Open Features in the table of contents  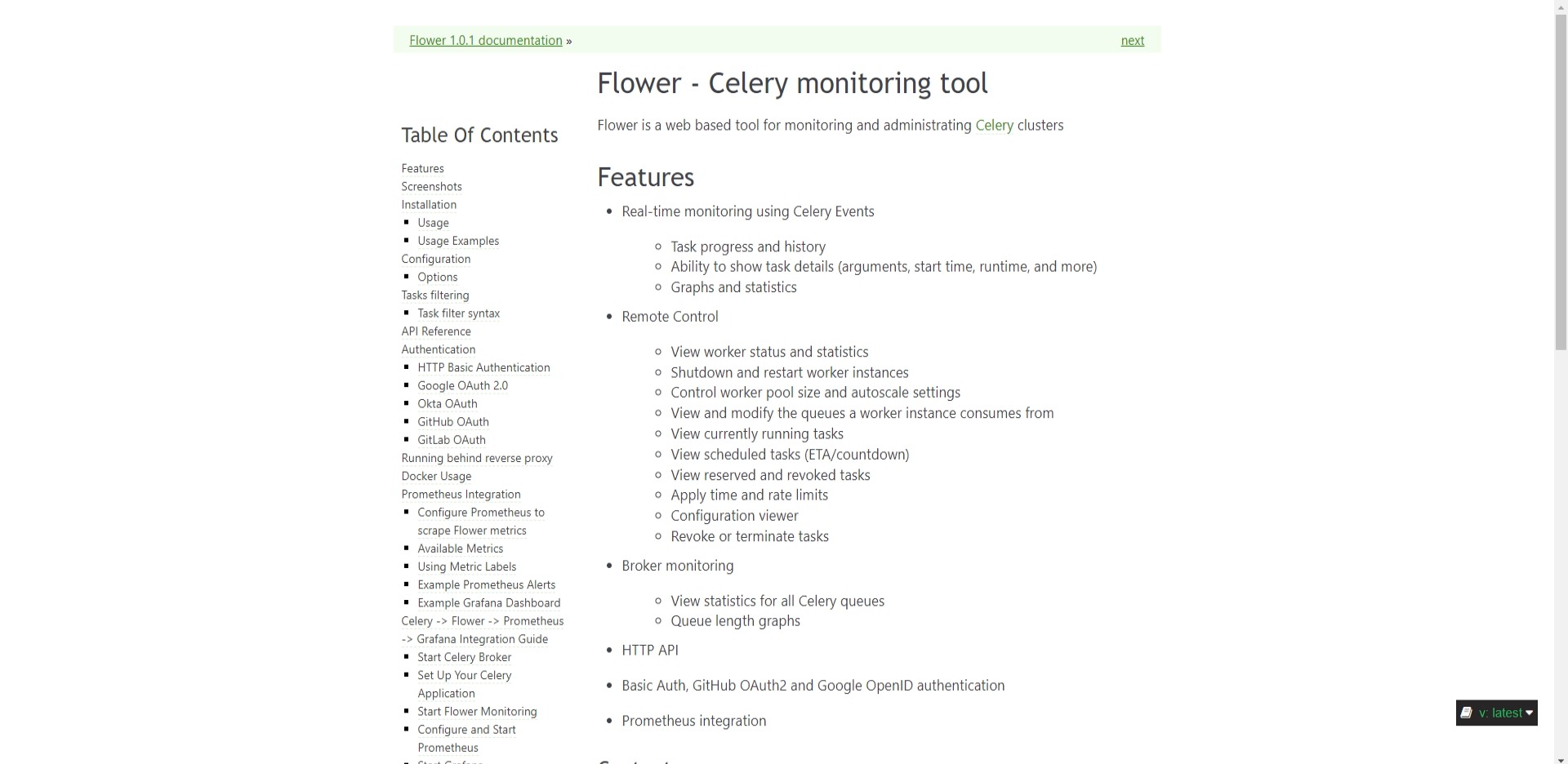[x=422, y=169]
